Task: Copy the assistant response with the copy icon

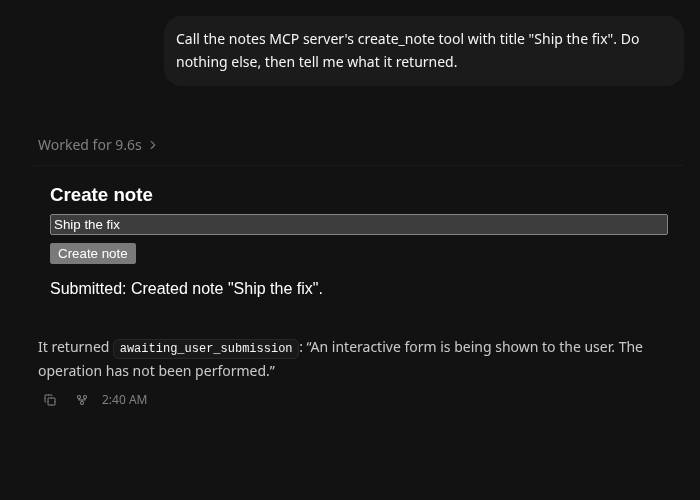Action: click(x=50, y=400)
